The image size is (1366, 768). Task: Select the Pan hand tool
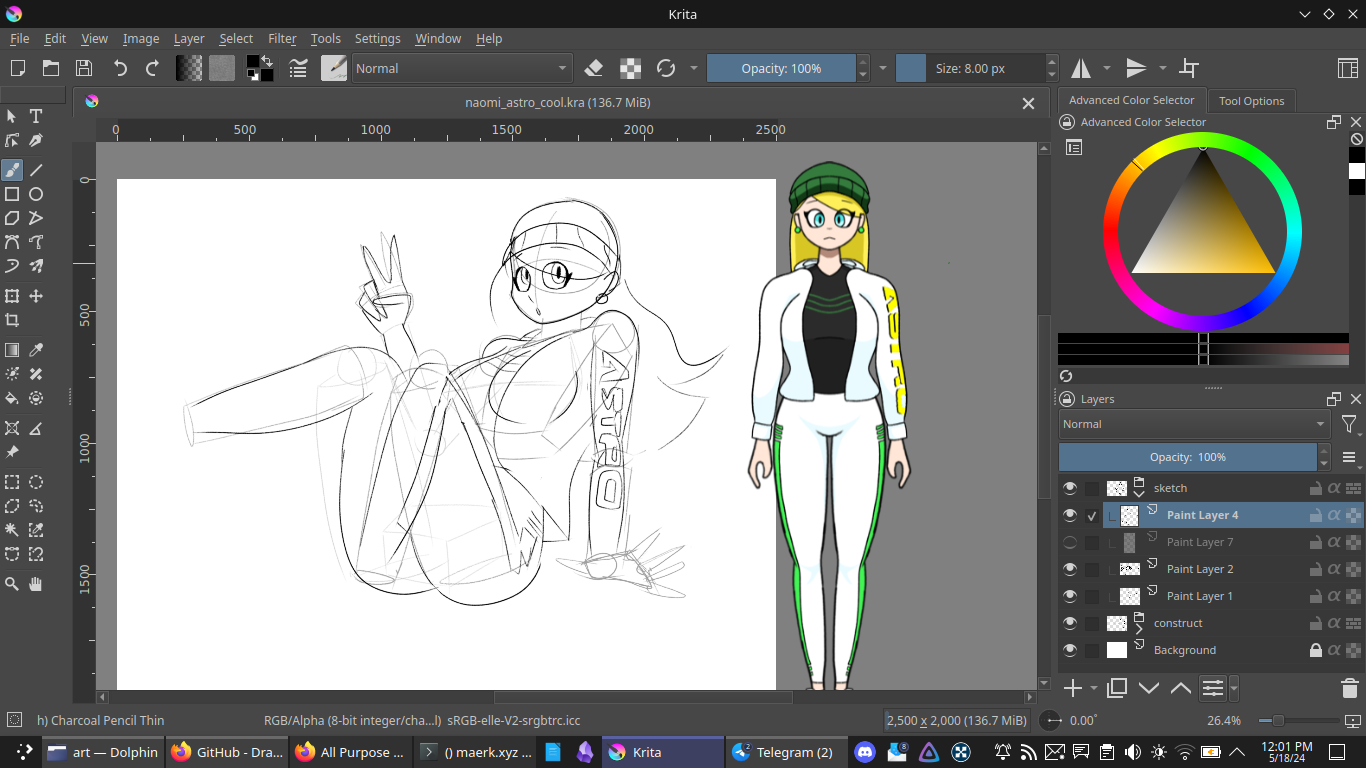tap(36, 584)
